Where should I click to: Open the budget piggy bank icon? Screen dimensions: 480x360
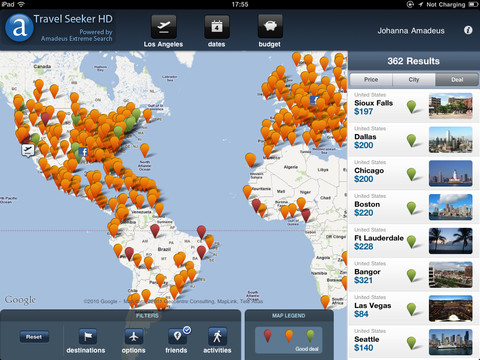point(270,27)
